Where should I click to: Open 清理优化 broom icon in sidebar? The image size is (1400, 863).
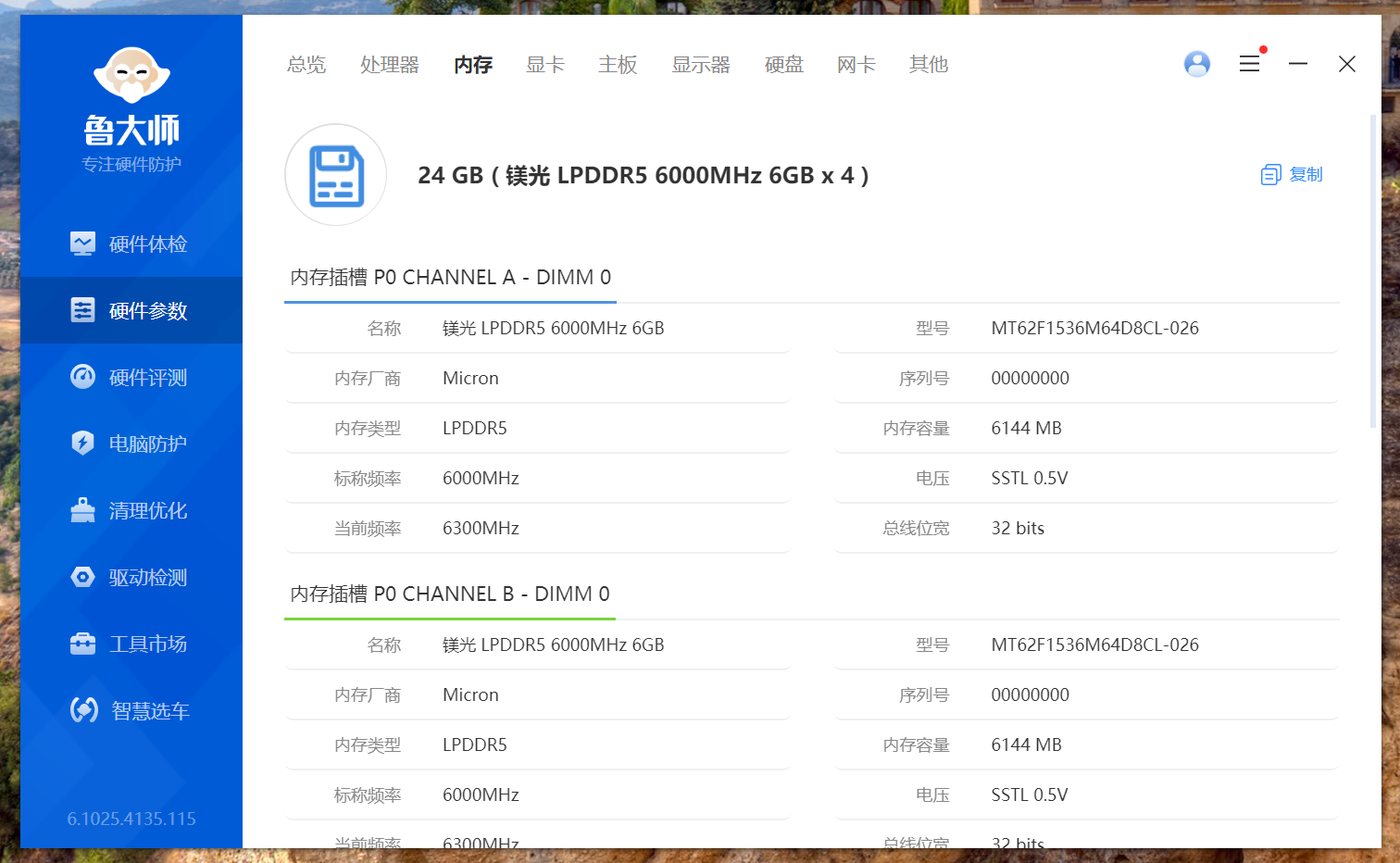82,510
